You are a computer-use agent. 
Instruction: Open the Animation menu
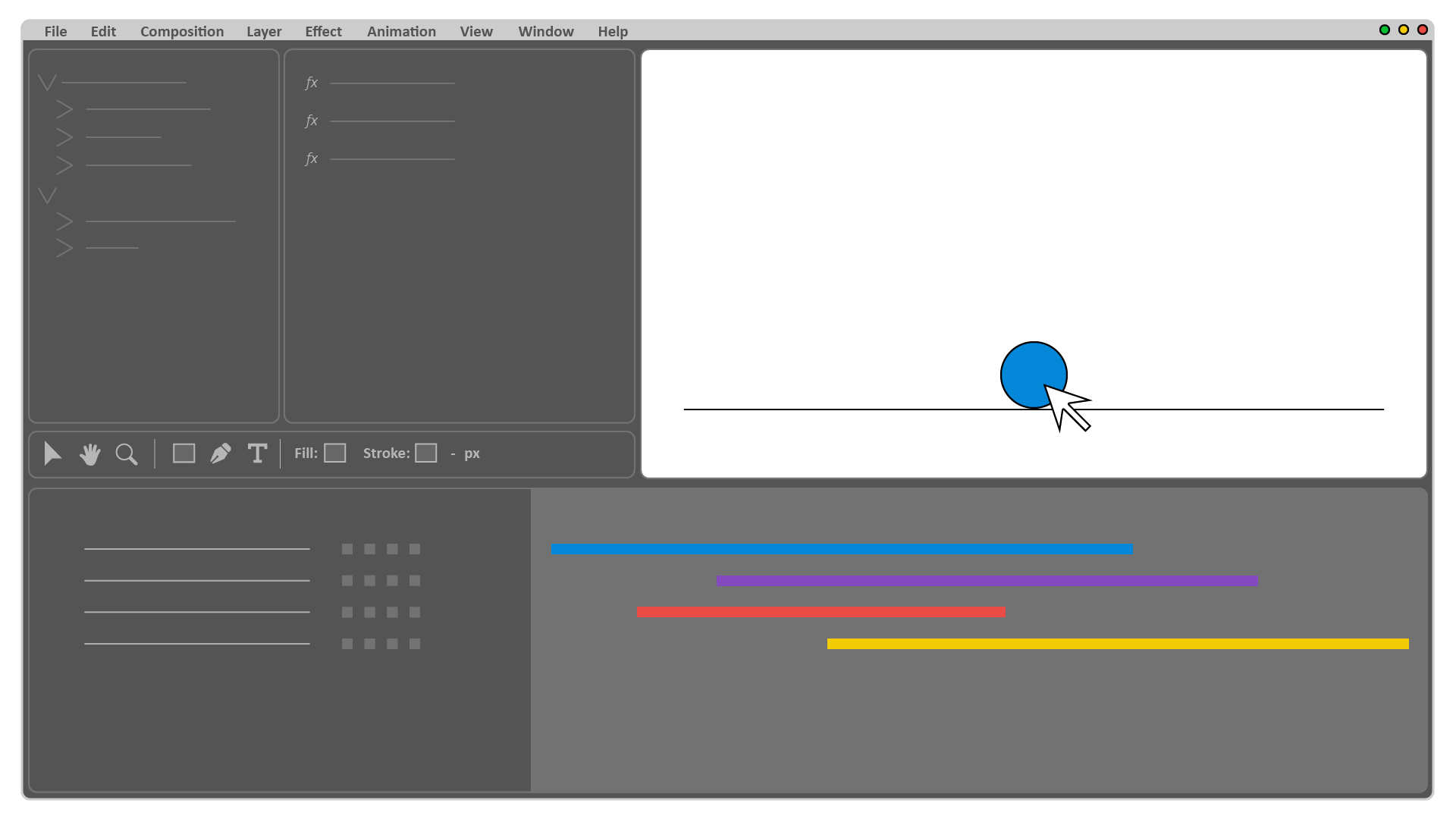click(401, 31)
